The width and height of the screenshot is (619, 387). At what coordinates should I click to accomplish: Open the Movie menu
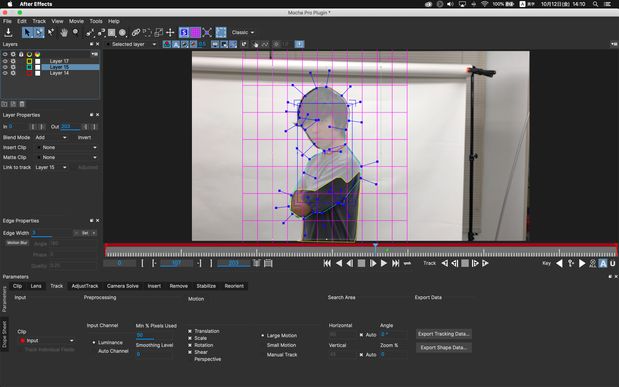[76, 21]
